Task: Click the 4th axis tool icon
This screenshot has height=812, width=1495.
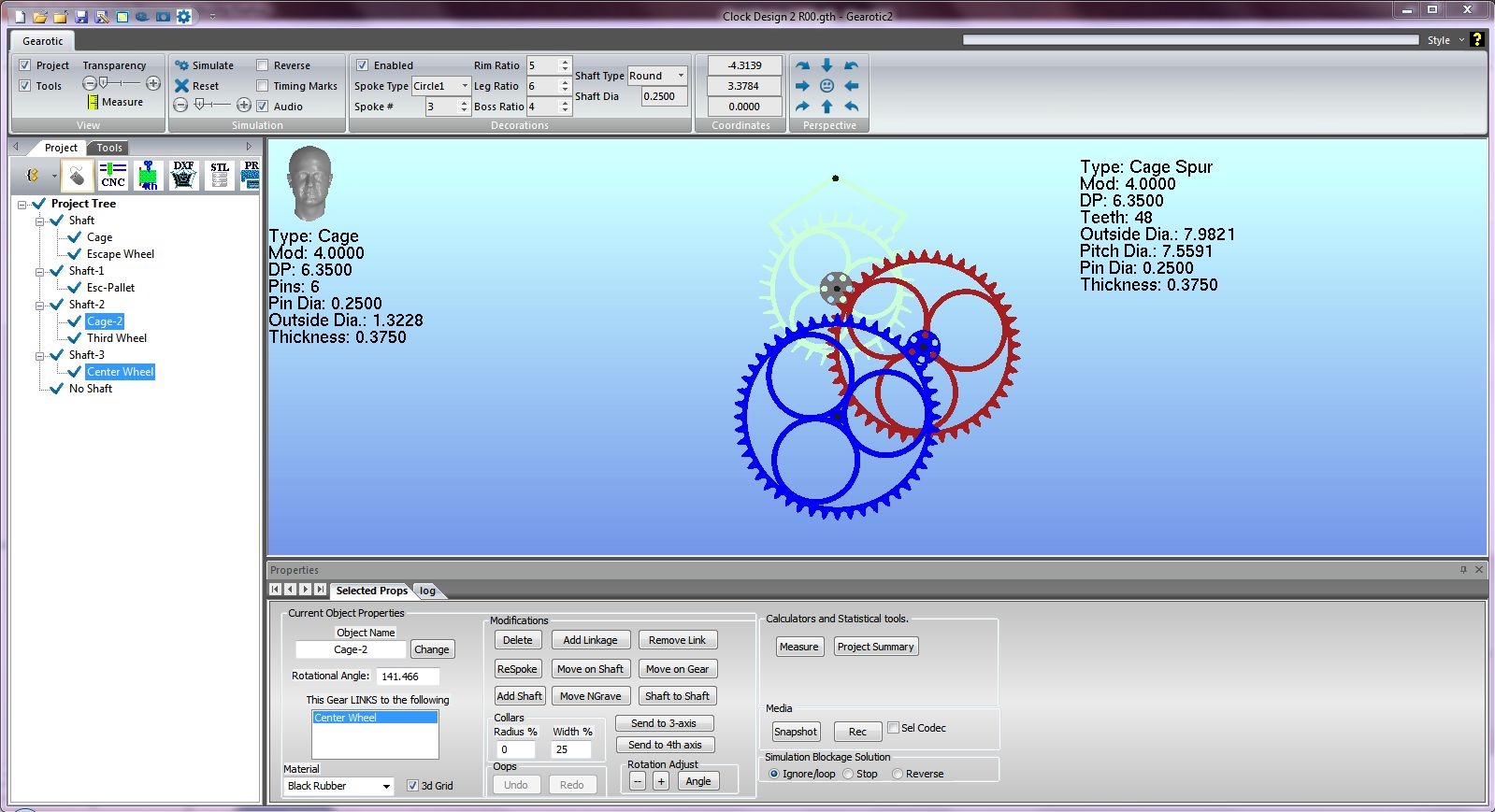Action: (x=149, y=175)
